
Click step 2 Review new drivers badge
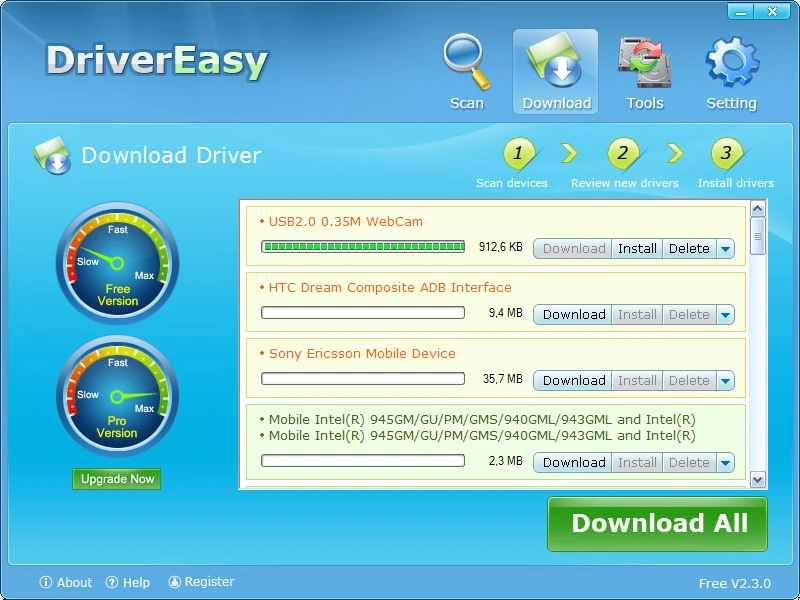coord(623,153)
